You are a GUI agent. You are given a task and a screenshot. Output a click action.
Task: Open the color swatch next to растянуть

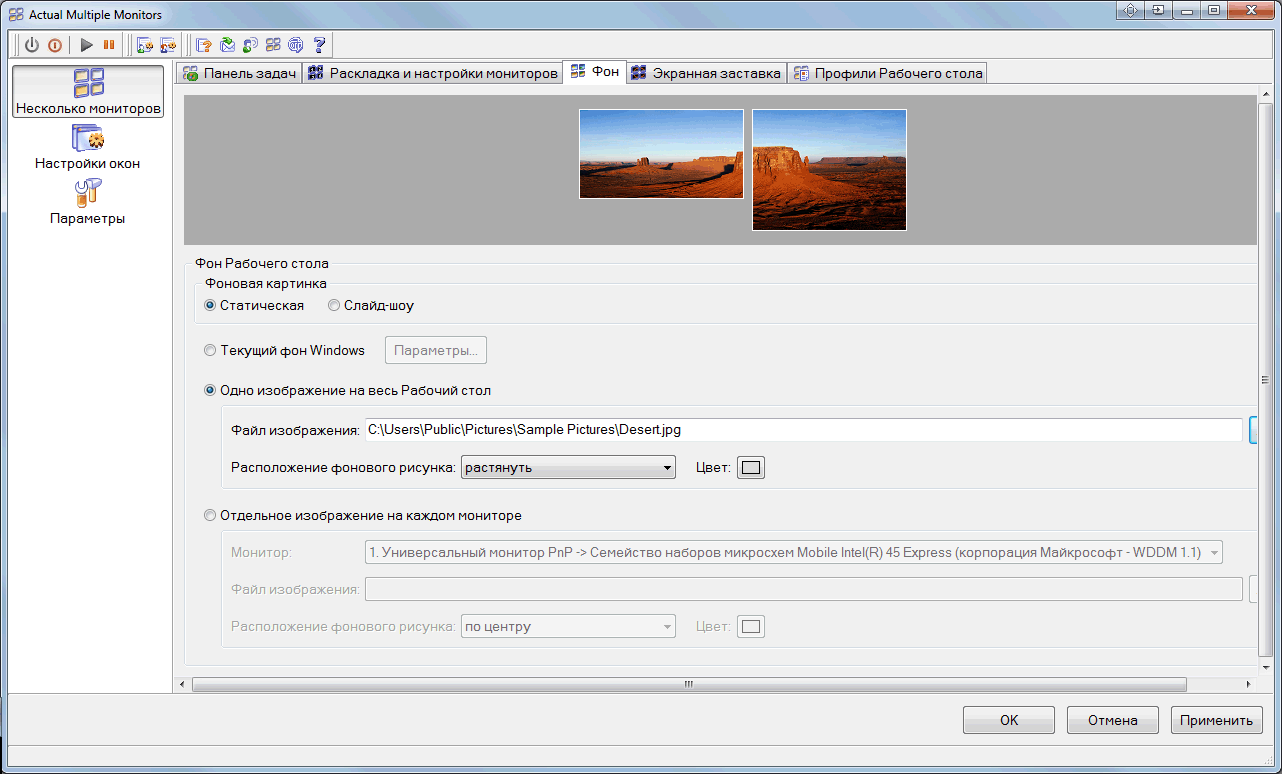[x=751, y=468]
